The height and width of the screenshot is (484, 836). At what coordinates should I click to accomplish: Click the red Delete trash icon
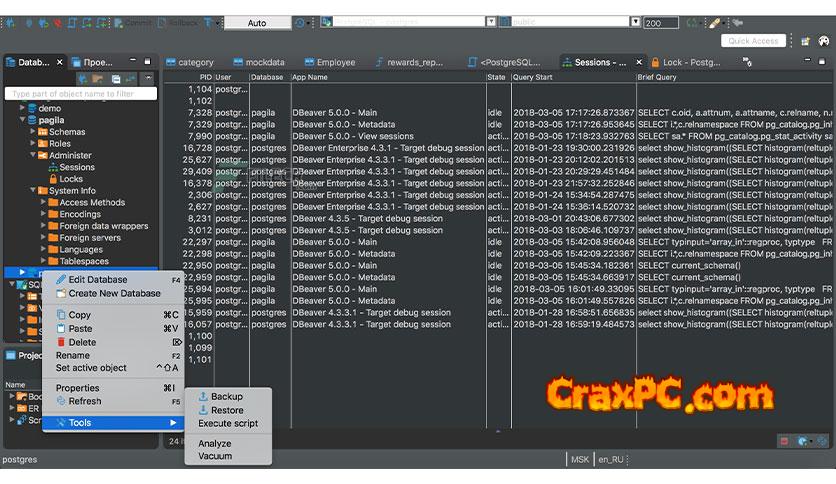tap(61, 342)
